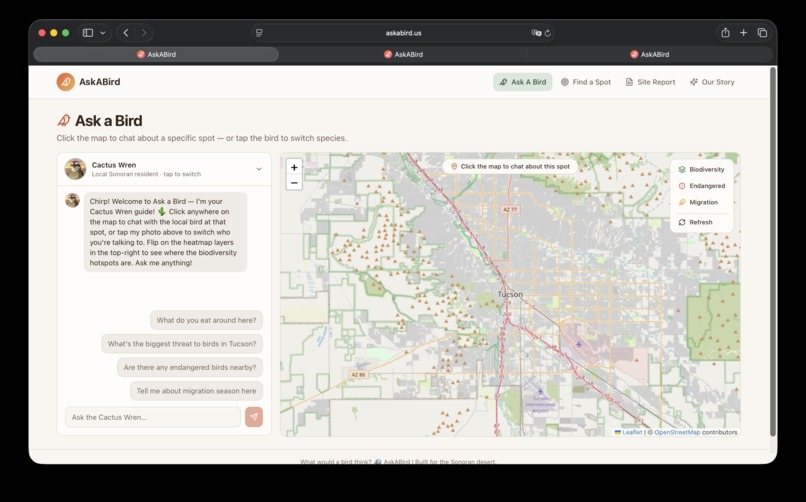Open the translate page icon
Viewport: 806px width, 502px height.
[536, 33]
